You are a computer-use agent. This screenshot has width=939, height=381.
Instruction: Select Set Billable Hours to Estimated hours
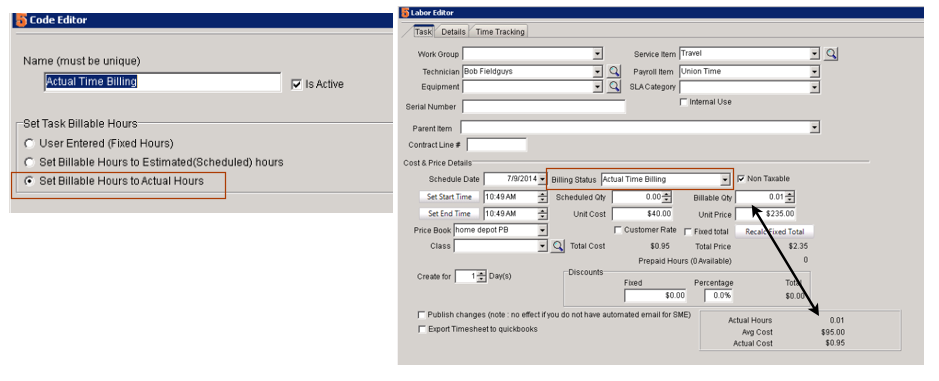click(x=29, y=162)
